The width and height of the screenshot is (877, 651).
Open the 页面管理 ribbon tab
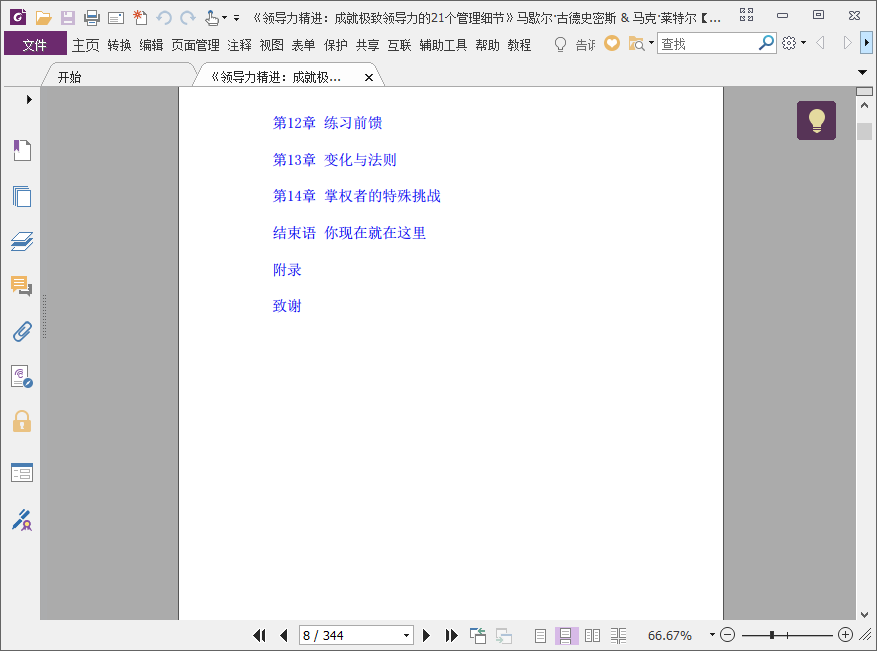tap(195, 45)
